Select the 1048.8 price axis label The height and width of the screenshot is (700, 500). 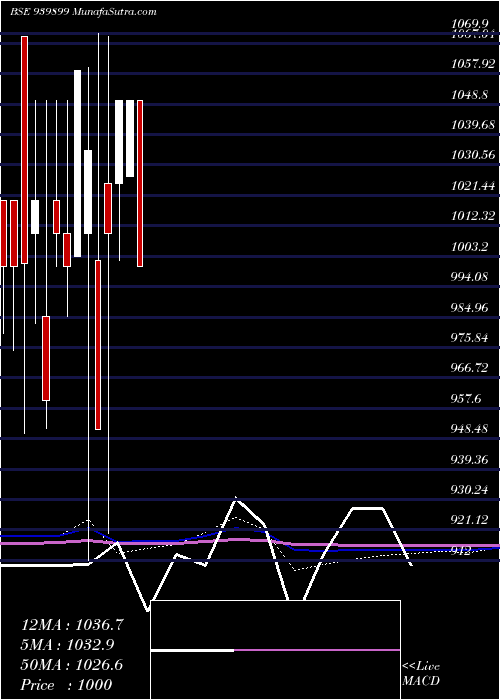click(469, 95)
